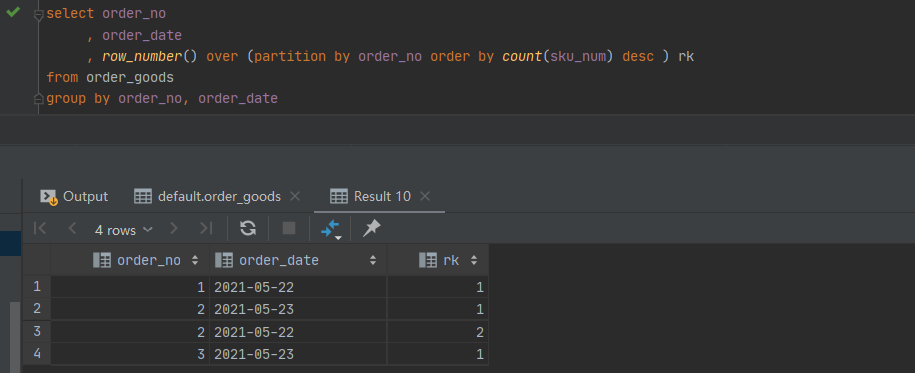Click the stop query square icon
This screenshot has width=915, height=373.
point(289,228)
